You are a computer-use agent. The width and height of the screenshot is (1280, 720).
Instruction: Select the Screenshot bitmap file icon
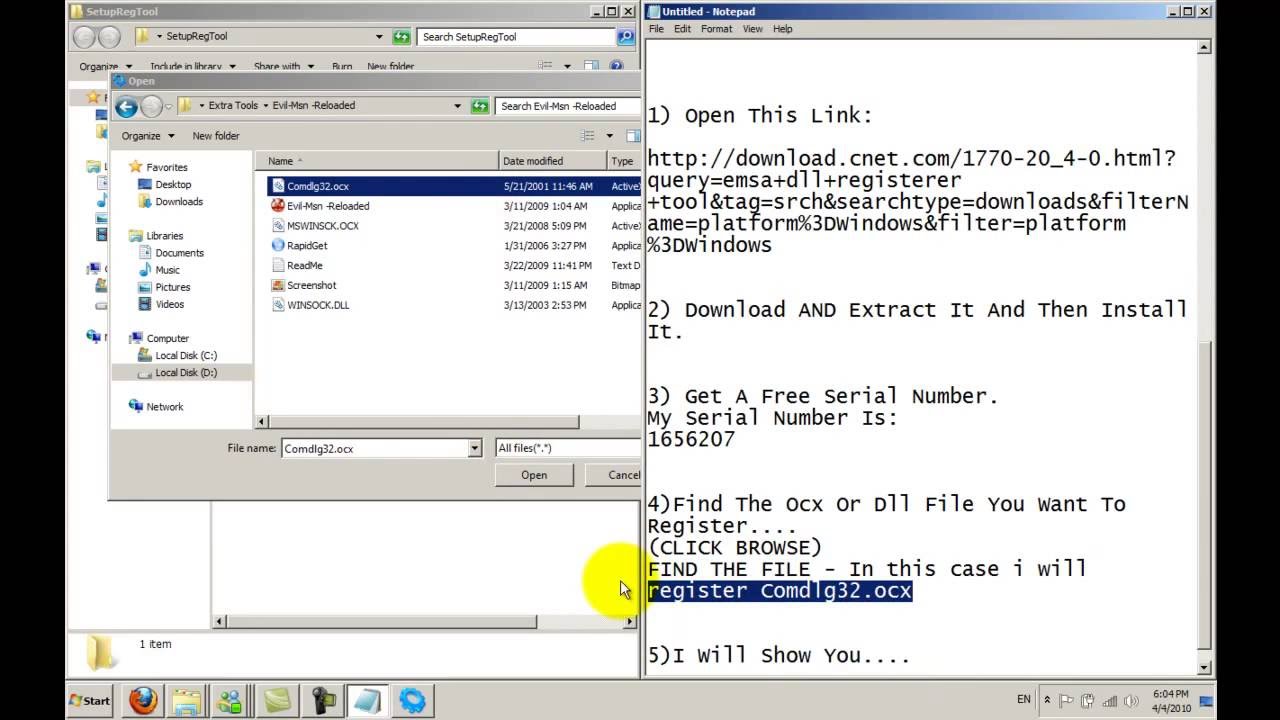click(x=279, y=285)
